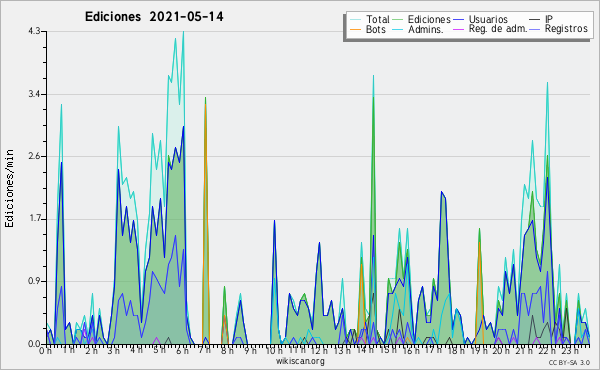Click the '7 h' x-axis label
Screen dimensions: 600x370
coord(204,351)
